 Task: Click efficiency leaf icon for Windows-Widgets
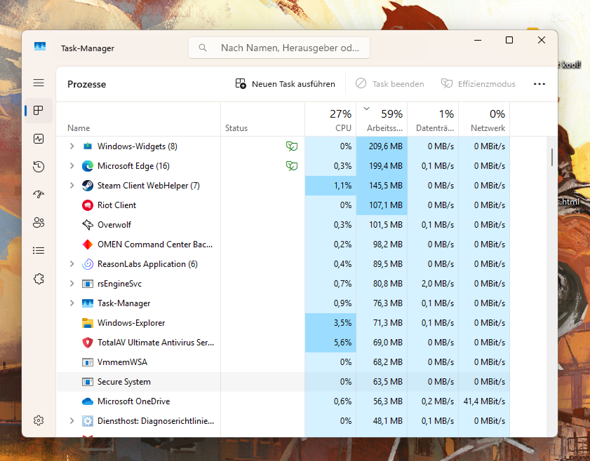[292, 146]
